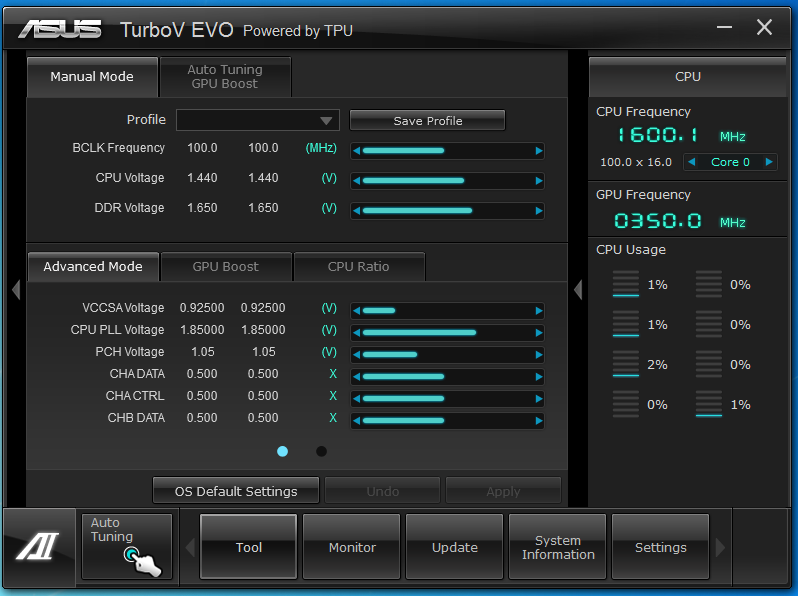Open System Information

(558, 547)
